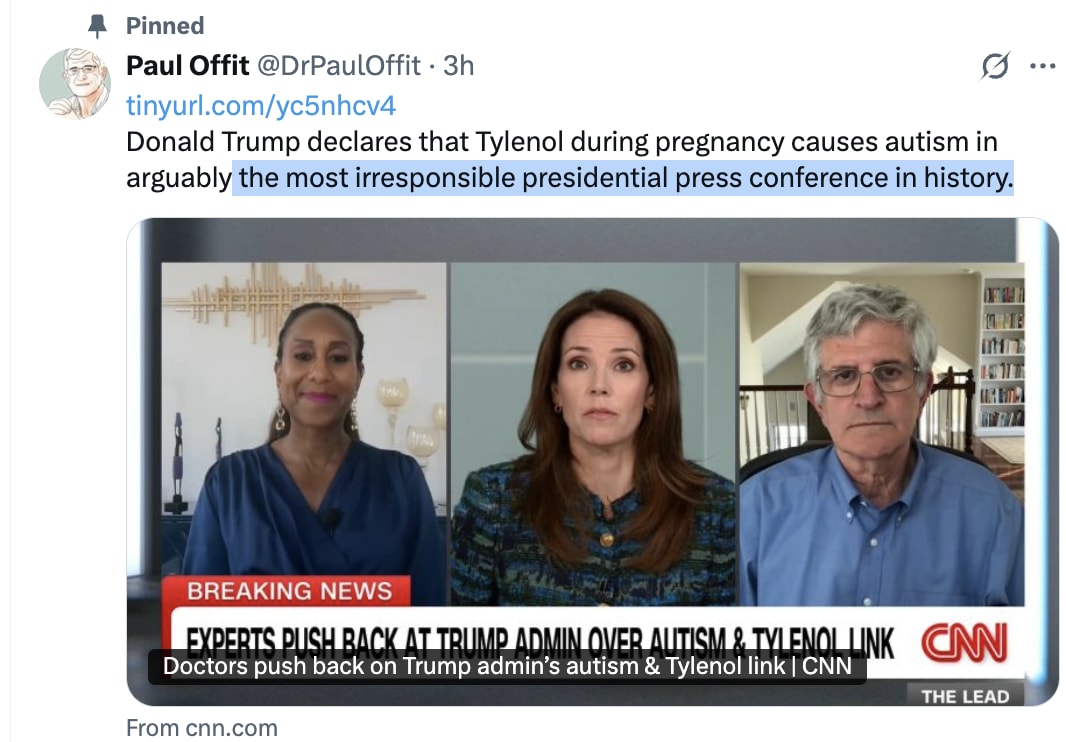Image resolution: width=1066 pixels, height=742 pixels.
Task: Click the From cnn.com source text
Action: point(202,728)
